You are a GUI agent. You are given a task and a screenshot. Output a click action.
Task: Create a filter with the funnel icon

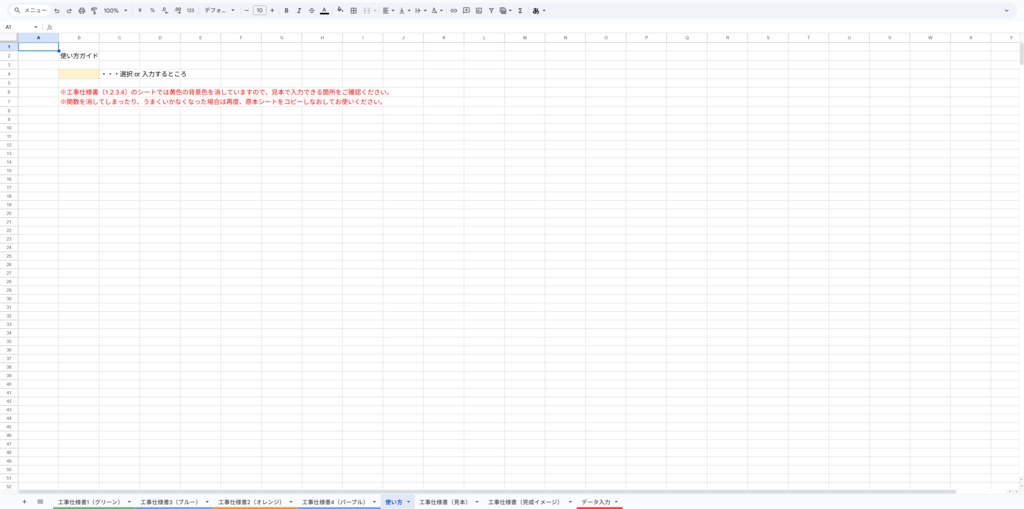click(491, 11)
